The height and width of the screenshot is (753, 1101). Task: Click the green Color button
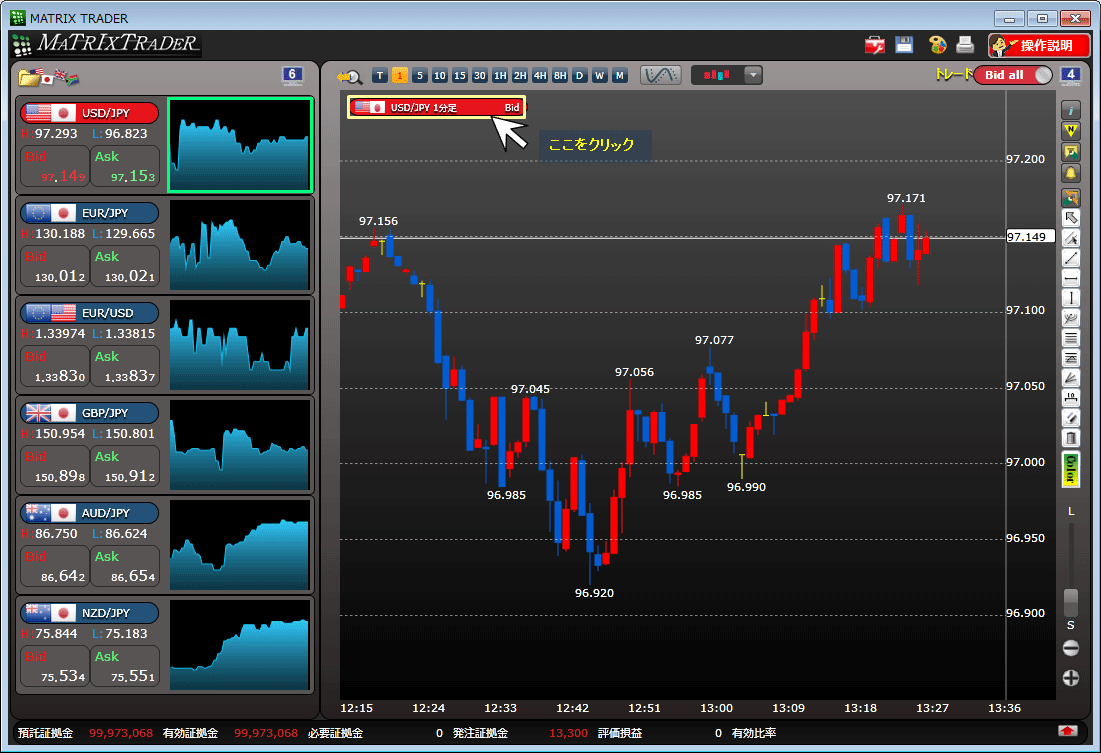(1070, 469)
